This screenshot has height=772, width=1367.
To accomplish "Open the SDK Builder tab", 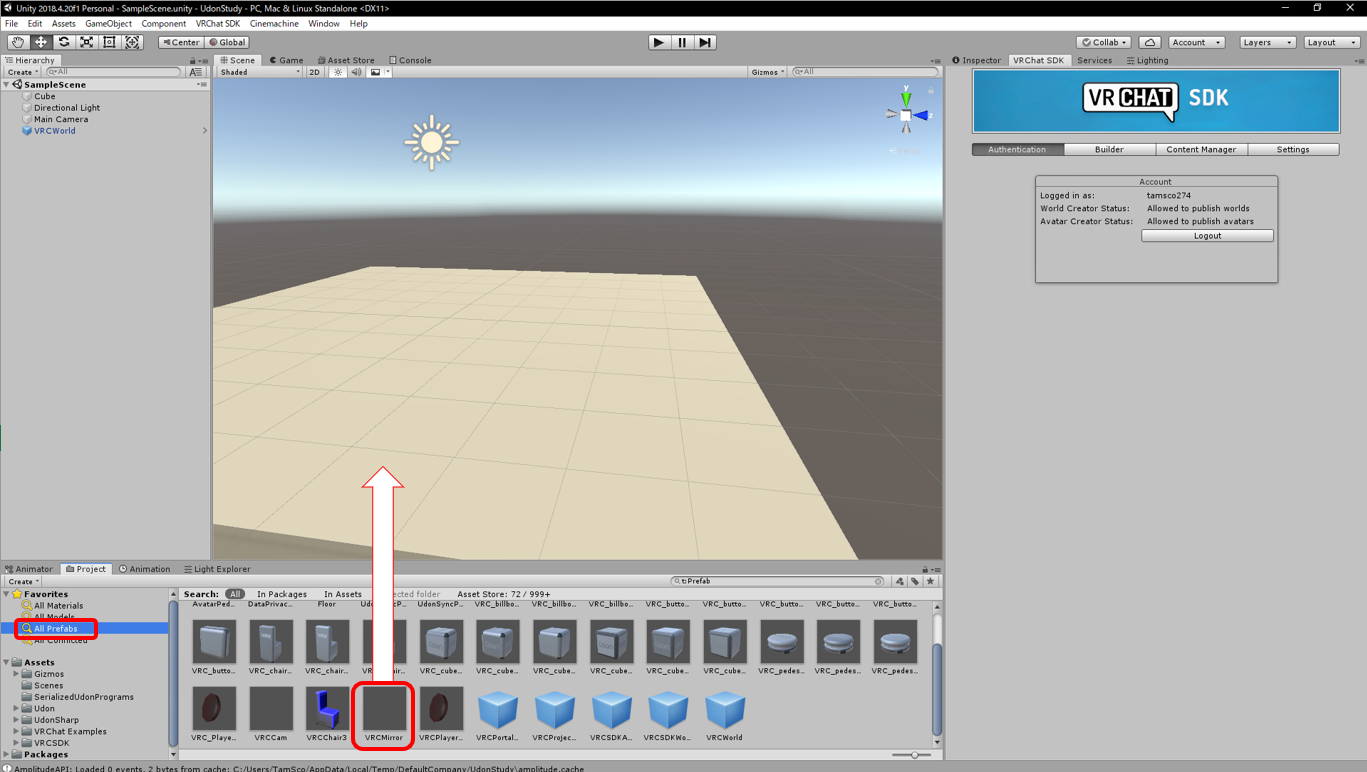I will pyautogui.click(x=1109, y=149).
